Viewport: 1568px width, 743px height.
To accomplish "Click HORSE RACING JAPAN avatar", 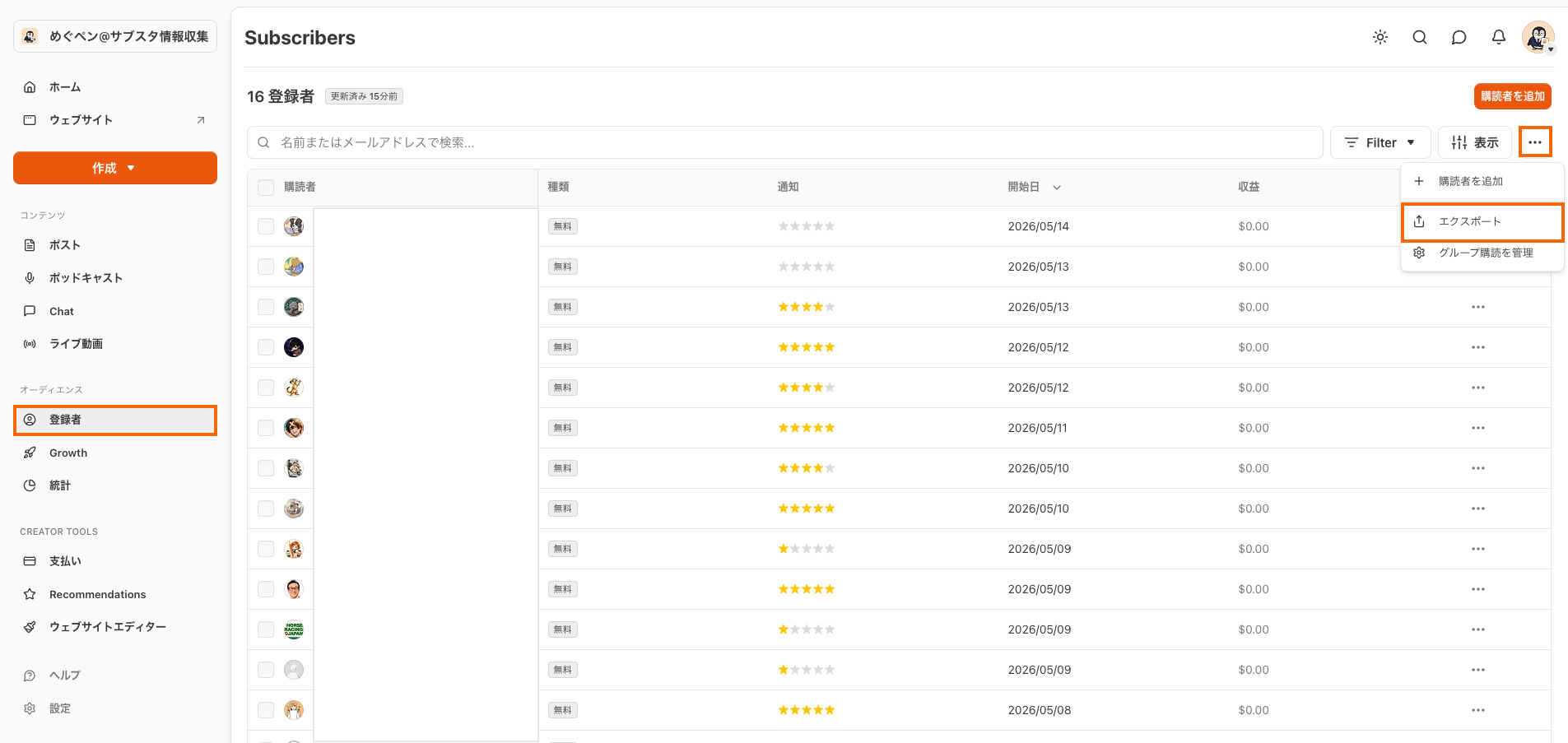I will (x=294, y=629).
